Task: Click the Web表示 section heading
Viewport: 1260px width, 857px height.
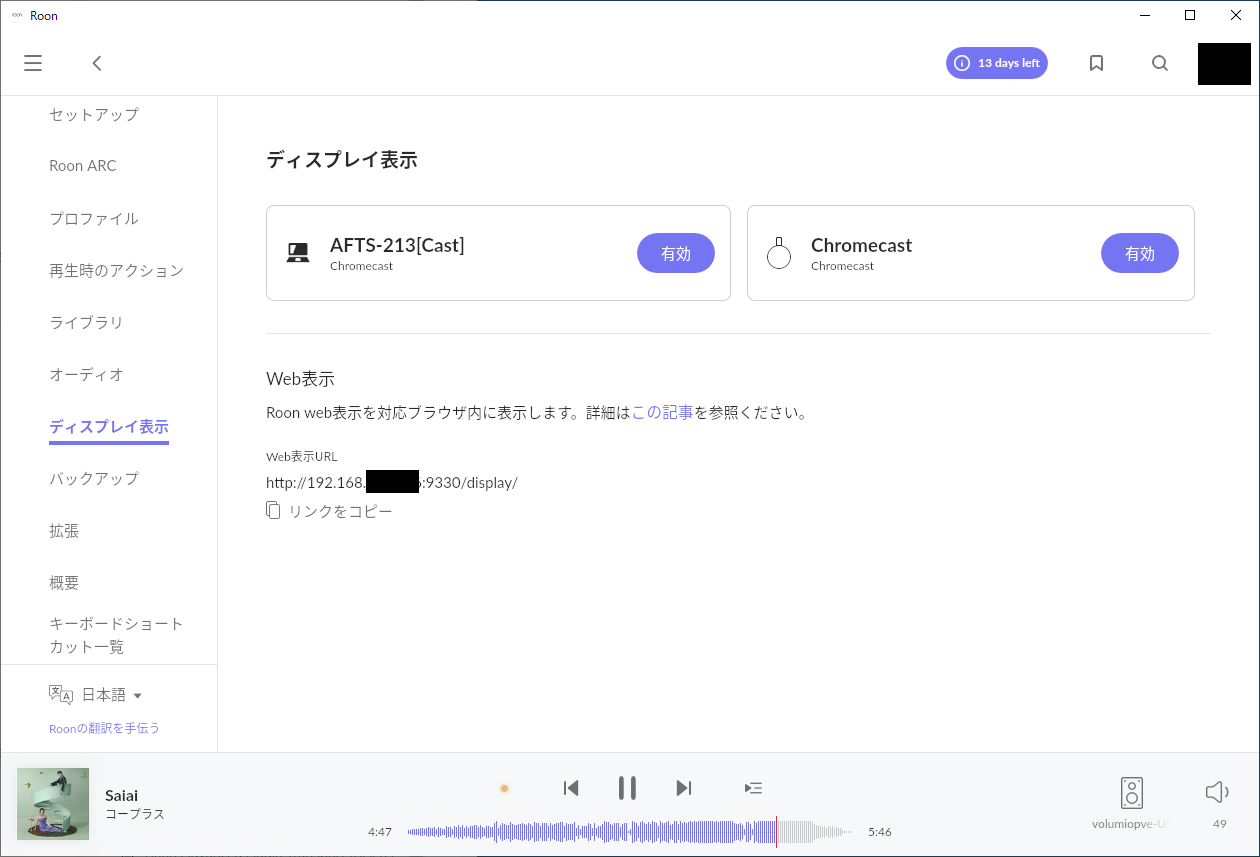Action: pyautogui.click(x=300, y=379)
